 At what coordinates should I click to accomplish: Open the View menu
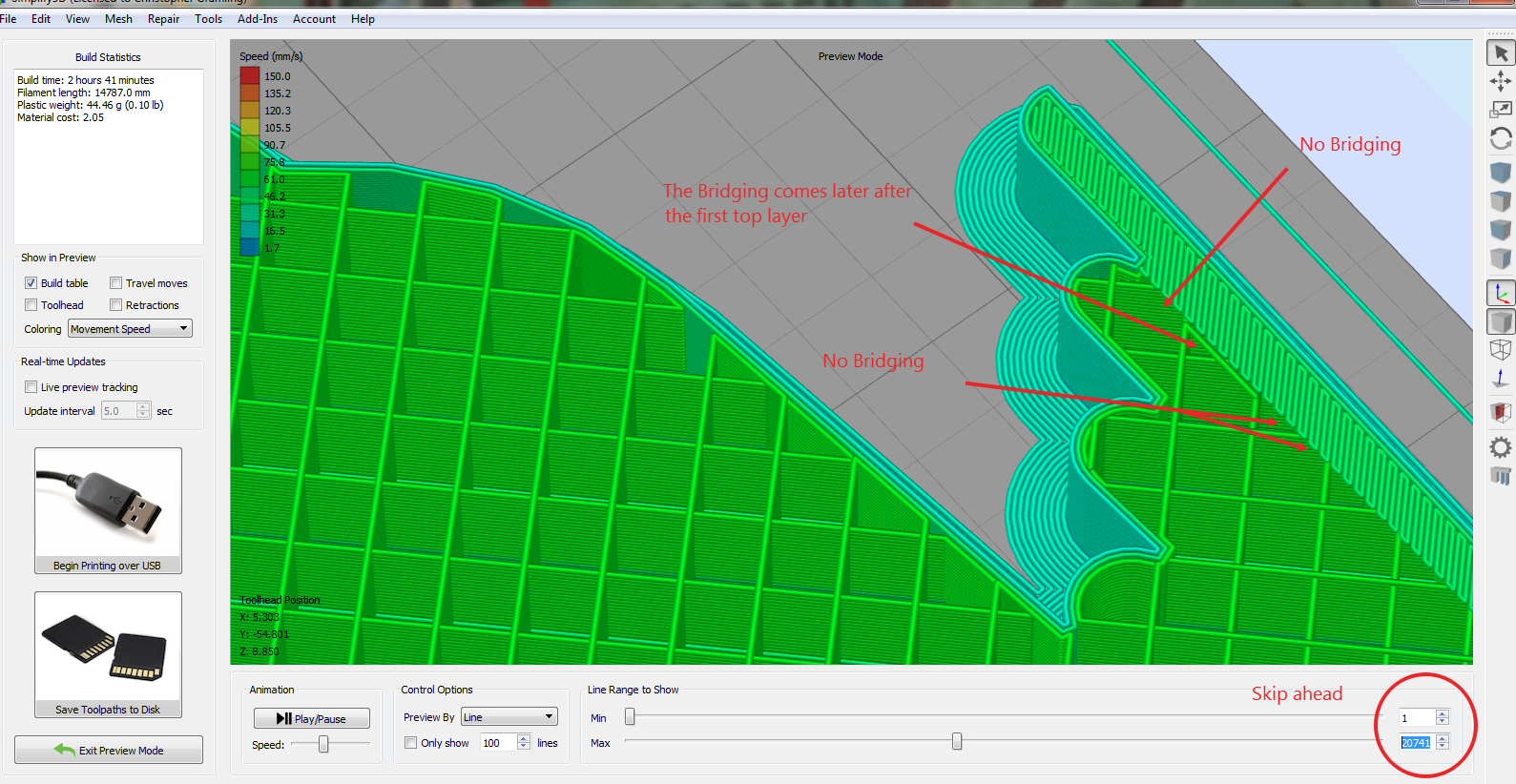coord(77,19)
